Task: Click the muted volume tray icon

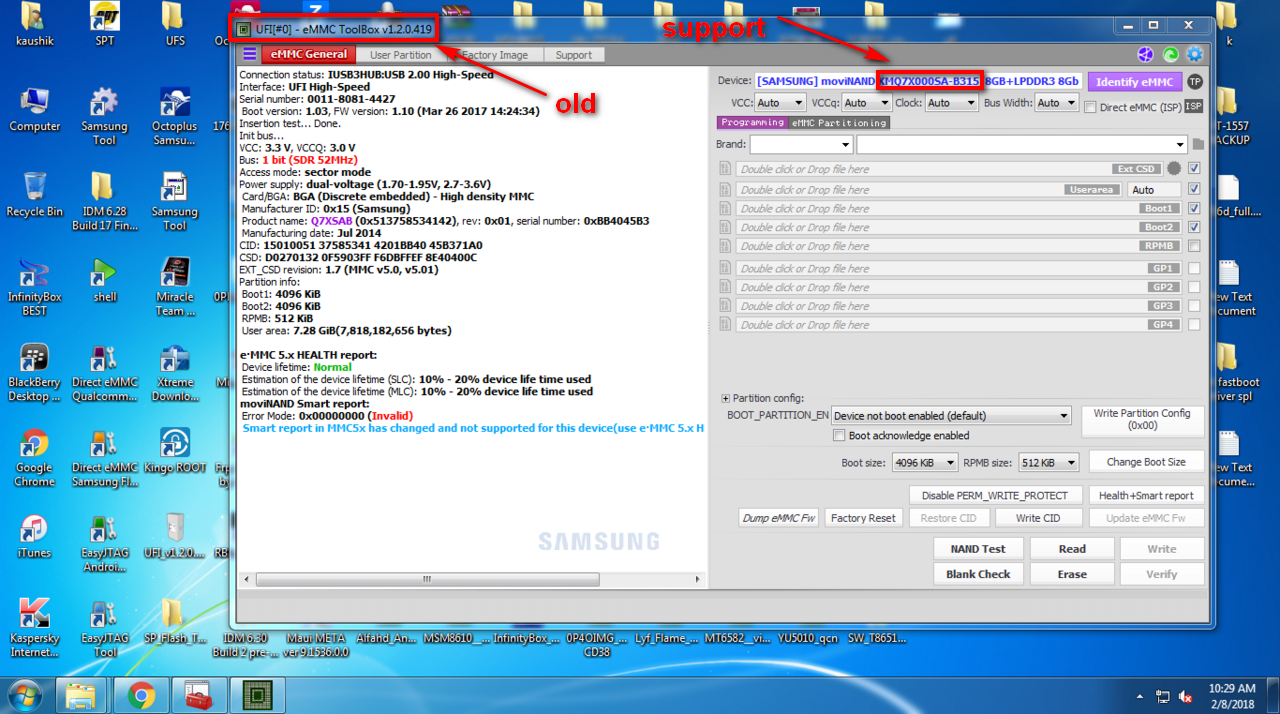Action: (1185, 696)
